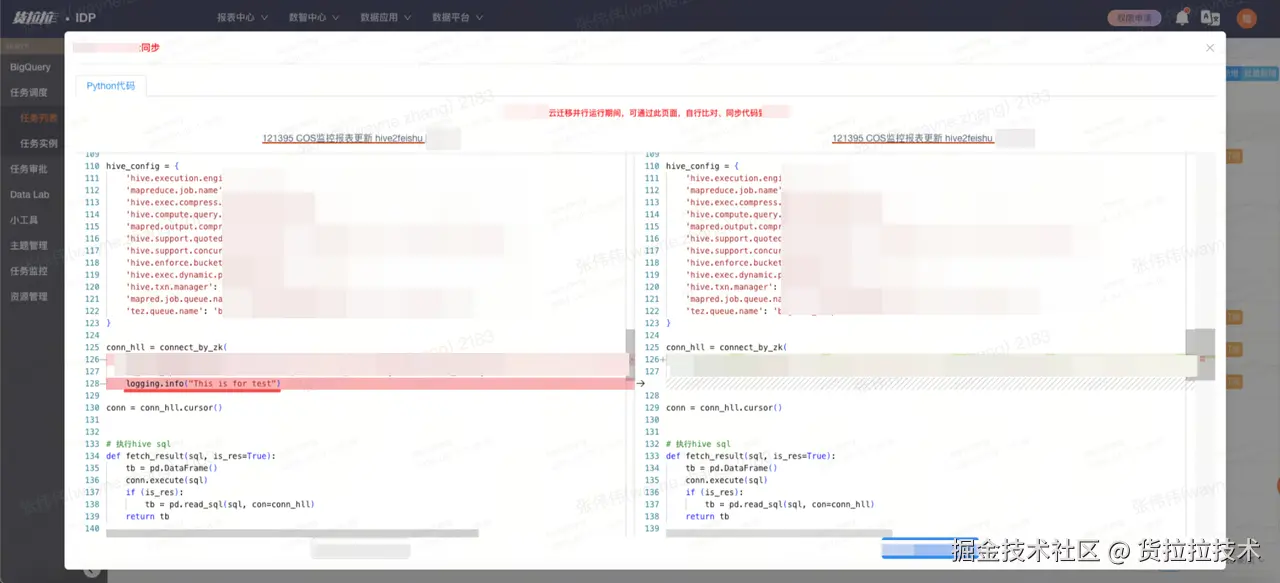Click the left pane line 122 'tez.queue.name'
The image size is (1280, 583).
pyautogui.click(x=174, y=311)
